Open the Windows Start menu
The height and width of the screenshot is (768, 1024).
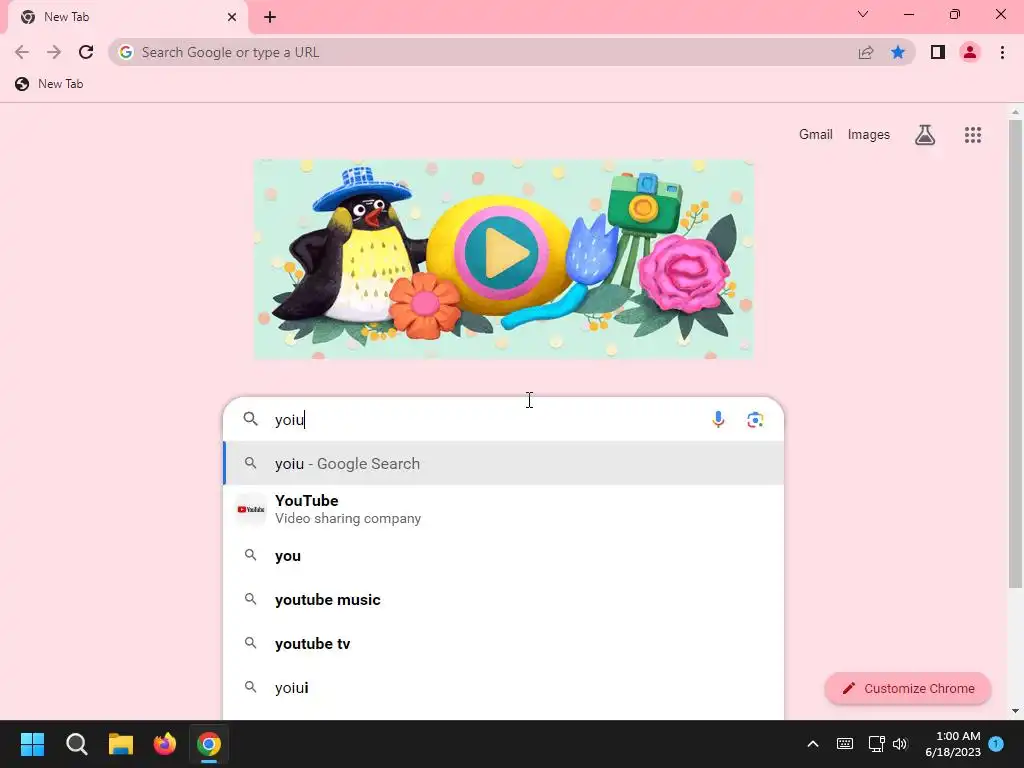[32, 744]
